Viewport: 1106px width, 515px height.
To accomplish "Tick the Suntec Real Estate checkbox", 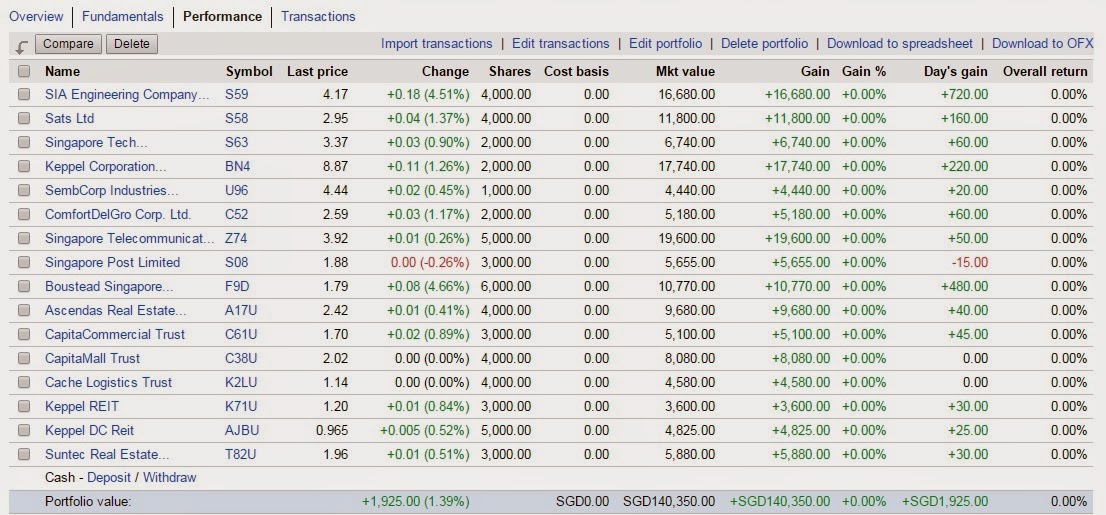I will [24, 454].
